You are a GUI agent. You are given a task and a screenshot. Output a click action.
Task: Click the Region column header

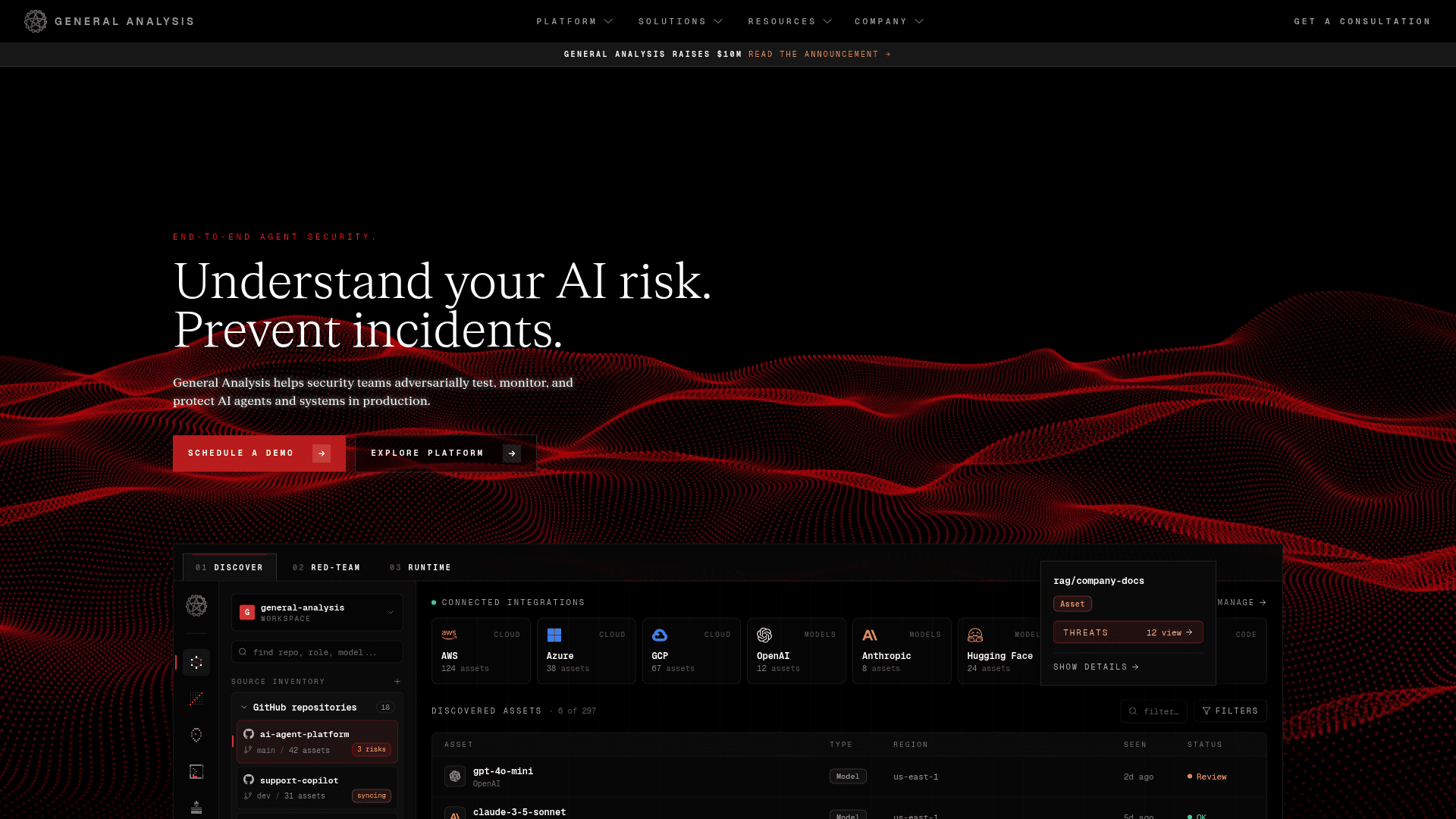click(911, 745)
